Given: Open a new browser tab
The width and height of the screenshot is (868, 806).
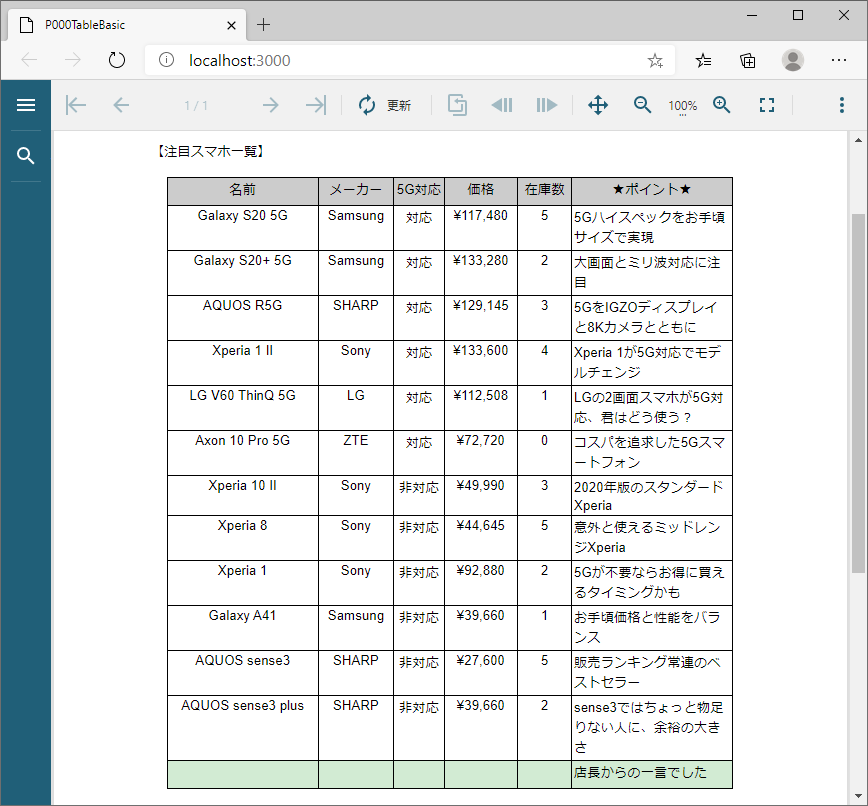Looking at the screenshot, I should click(264, 25).
